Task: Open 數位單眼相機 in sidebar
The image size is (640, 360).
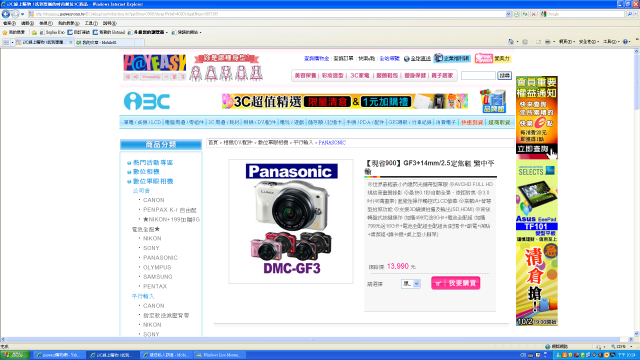Action: coord(153,181)
